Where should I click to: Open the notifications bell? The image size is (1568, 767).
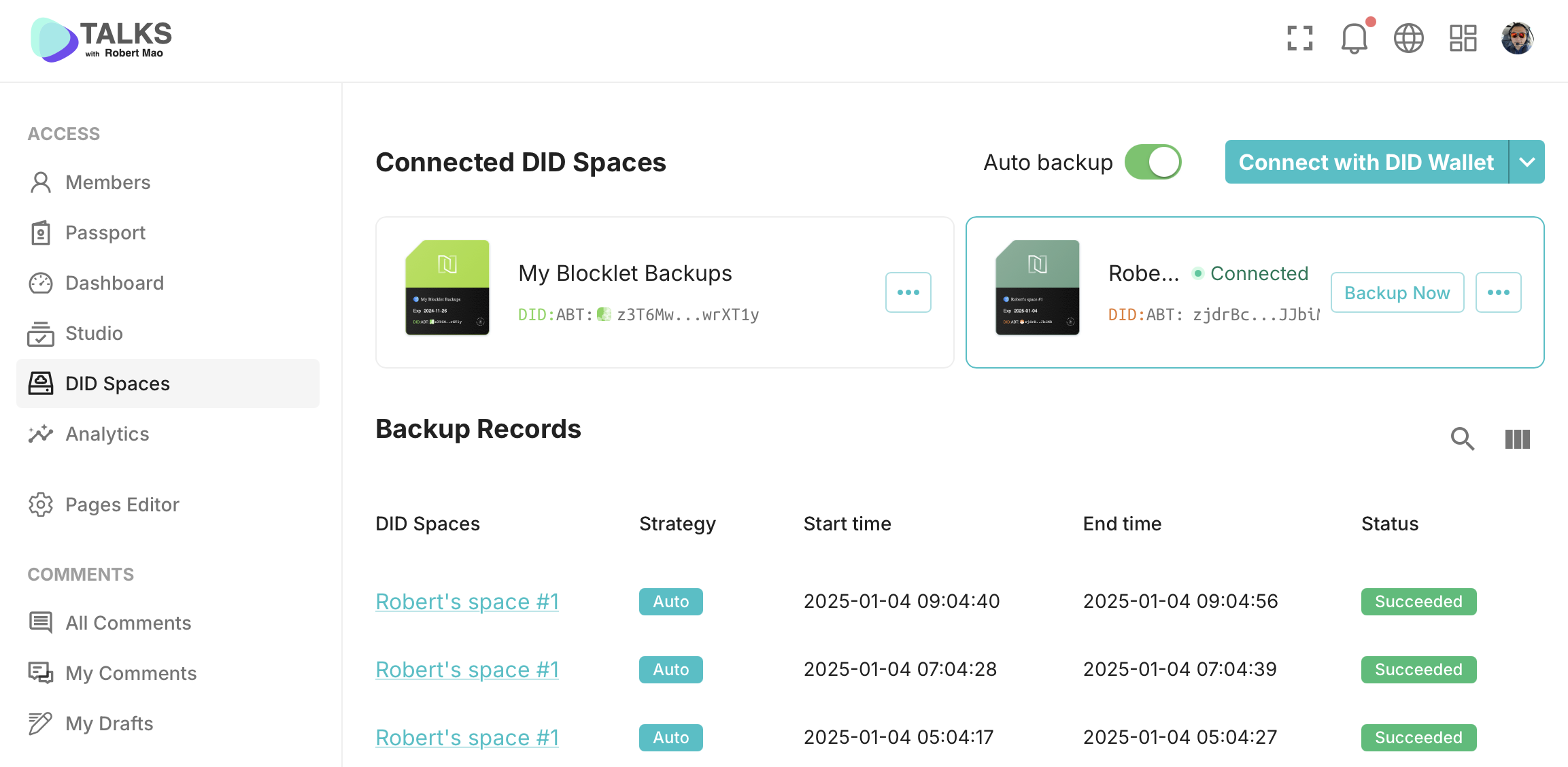tap(1354, 38)
